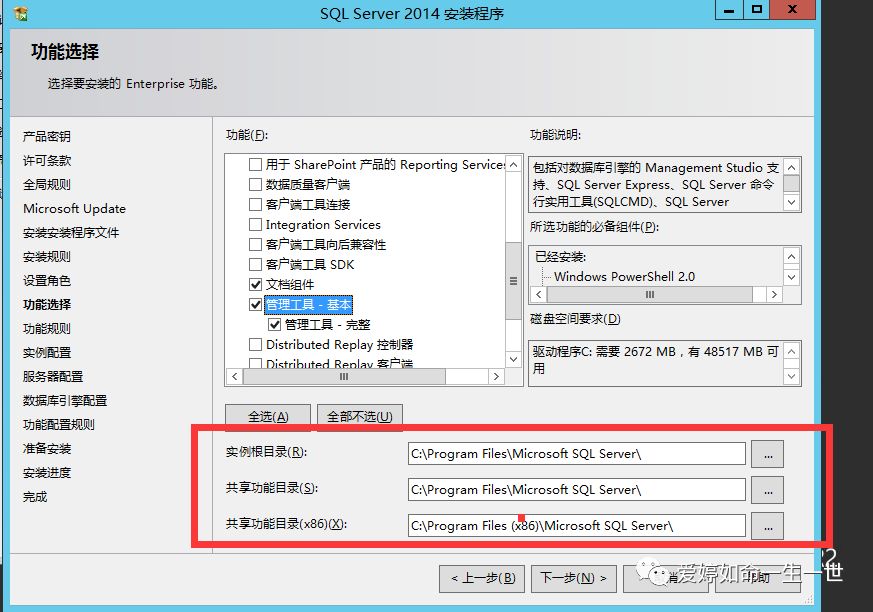
Task: Select 安装规则 step in sidebar
Action: tap(47, 257)
